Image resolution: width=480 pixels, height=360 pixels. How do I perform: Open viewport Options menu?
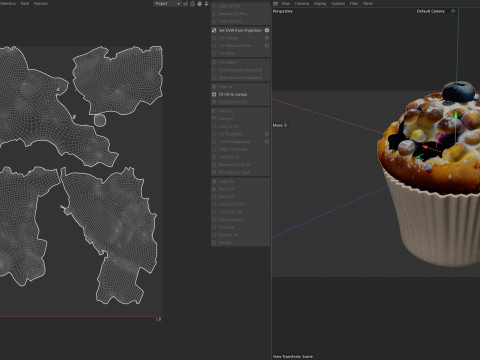338,4
